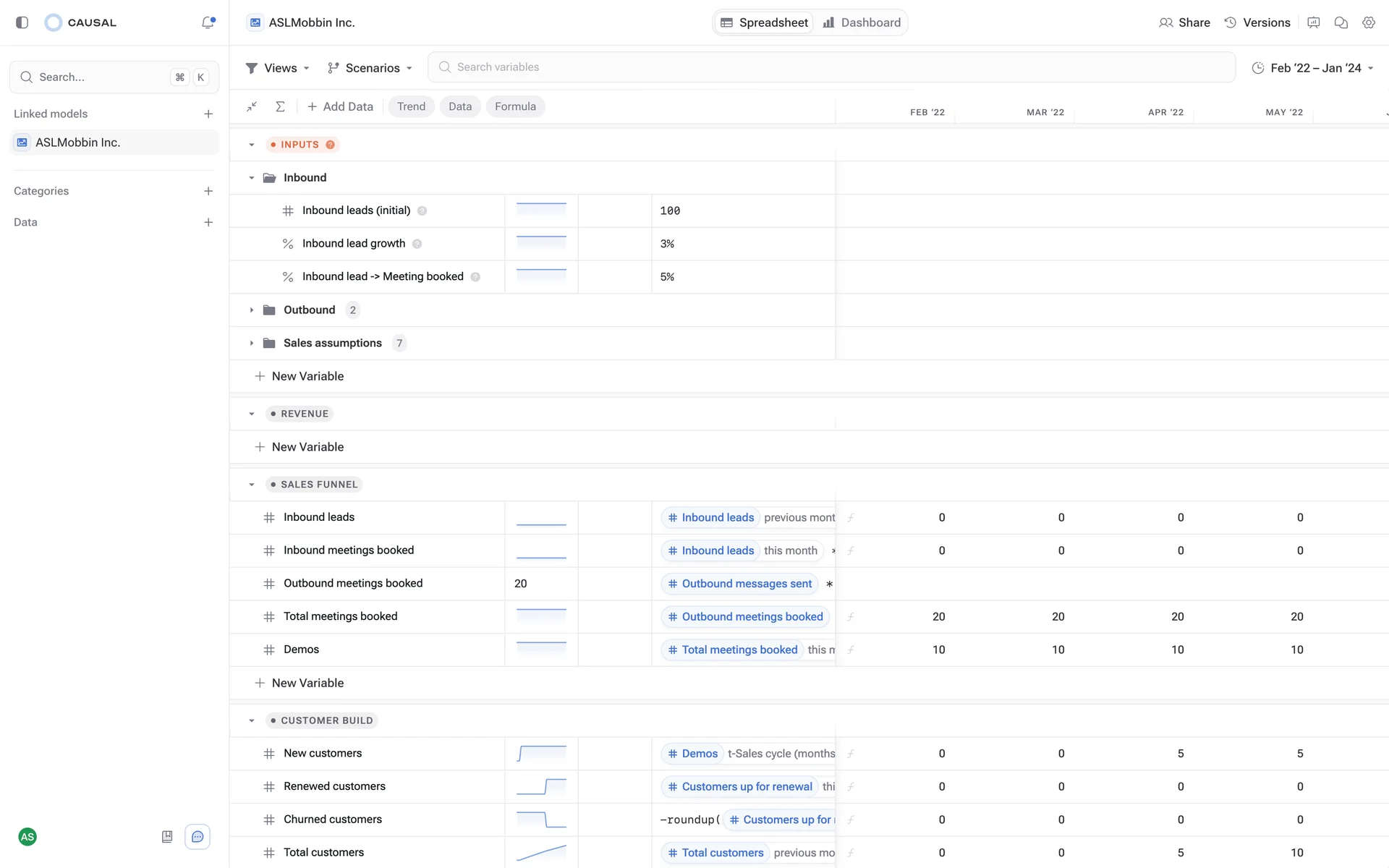The height and width of the screenshot is (868, 1389).
Task: Add a new linked model plus
Action: tap(208, 114)
